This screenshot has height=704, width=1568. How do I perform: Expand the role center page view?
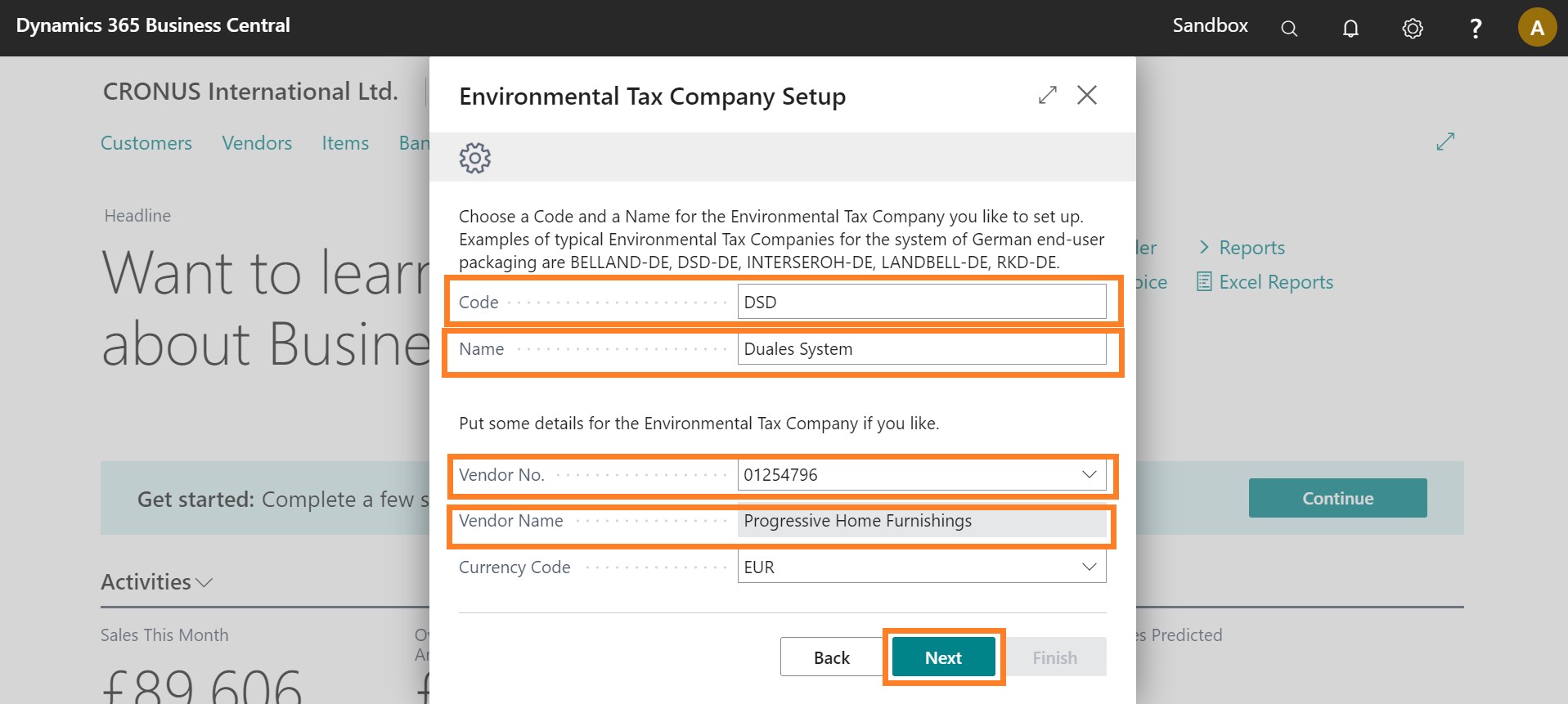coord(1445,141)
